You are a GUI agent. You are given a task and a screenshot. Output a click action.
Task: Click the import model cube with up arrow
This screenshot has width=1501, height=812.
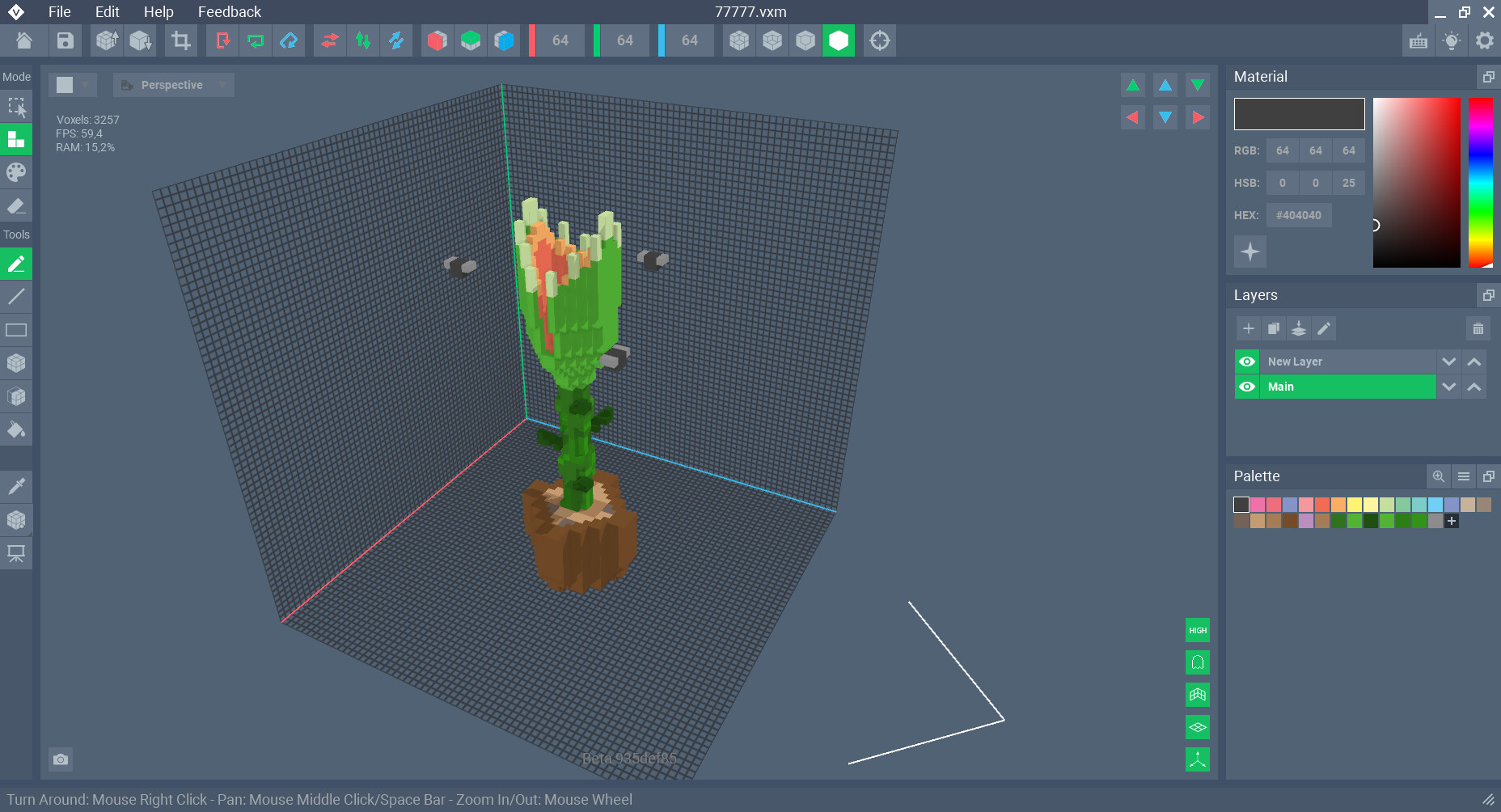click(x=107, y=40)
